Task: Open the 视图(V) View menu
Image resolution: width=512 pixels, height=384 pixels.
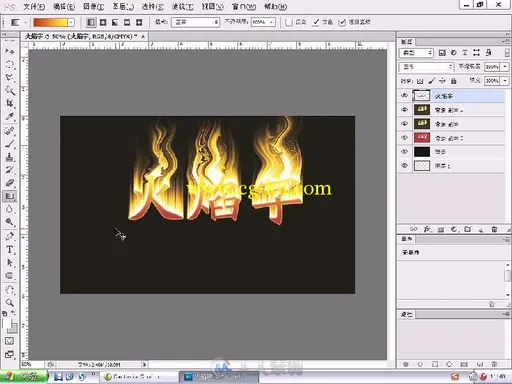Action: pos(212,7)
